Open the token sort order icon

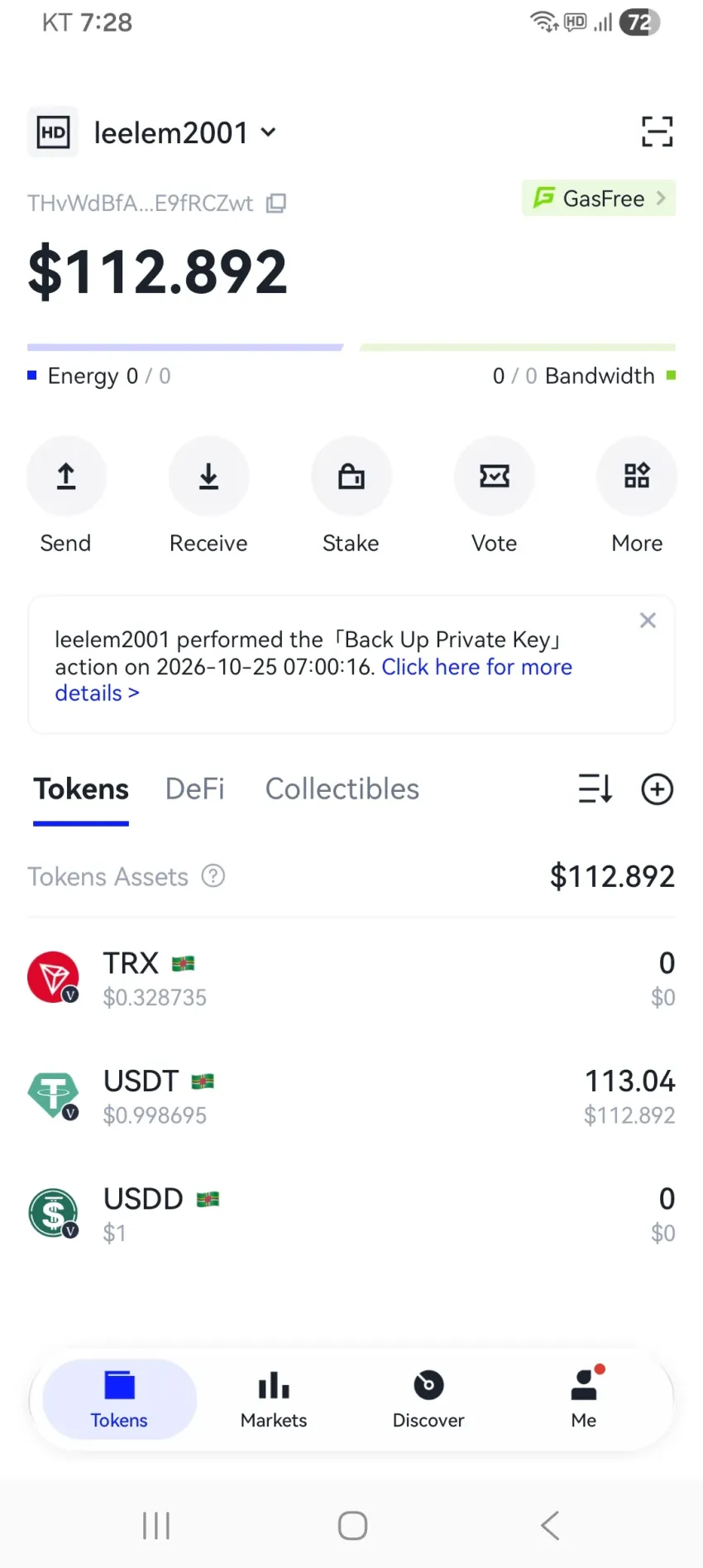coord(595,789)
